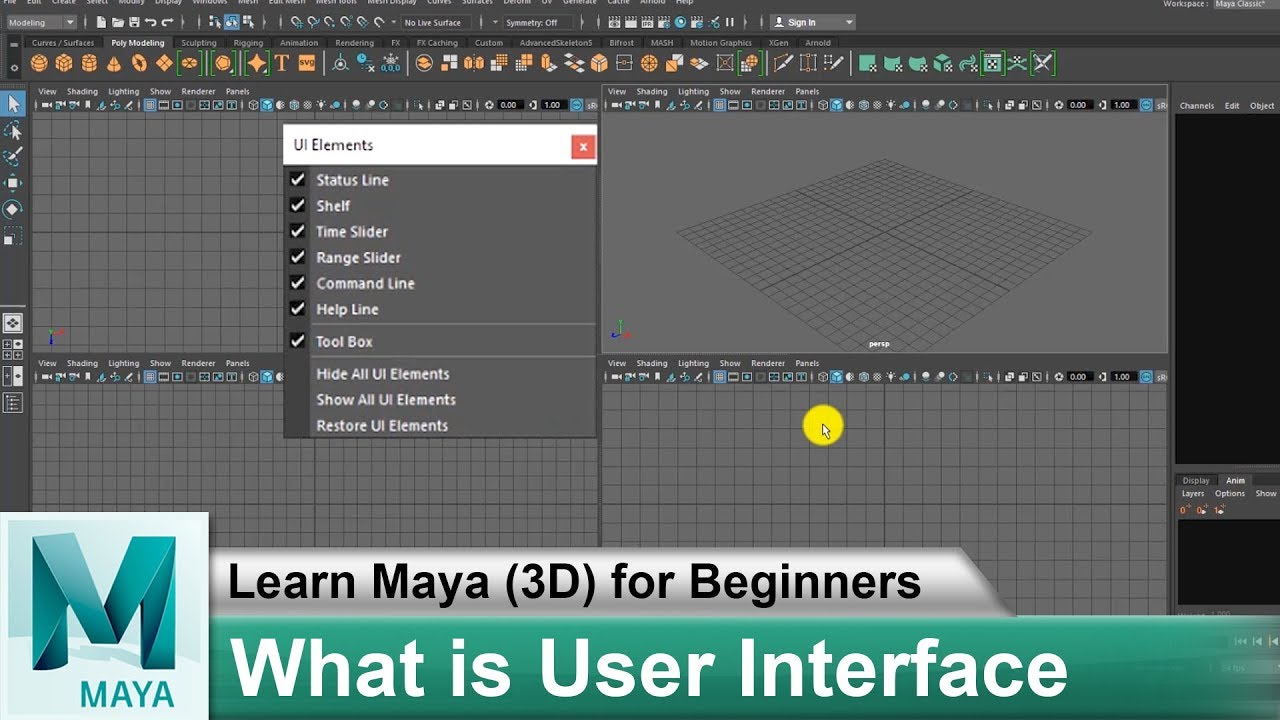Switch to the Rendering shelf tab

354,43
